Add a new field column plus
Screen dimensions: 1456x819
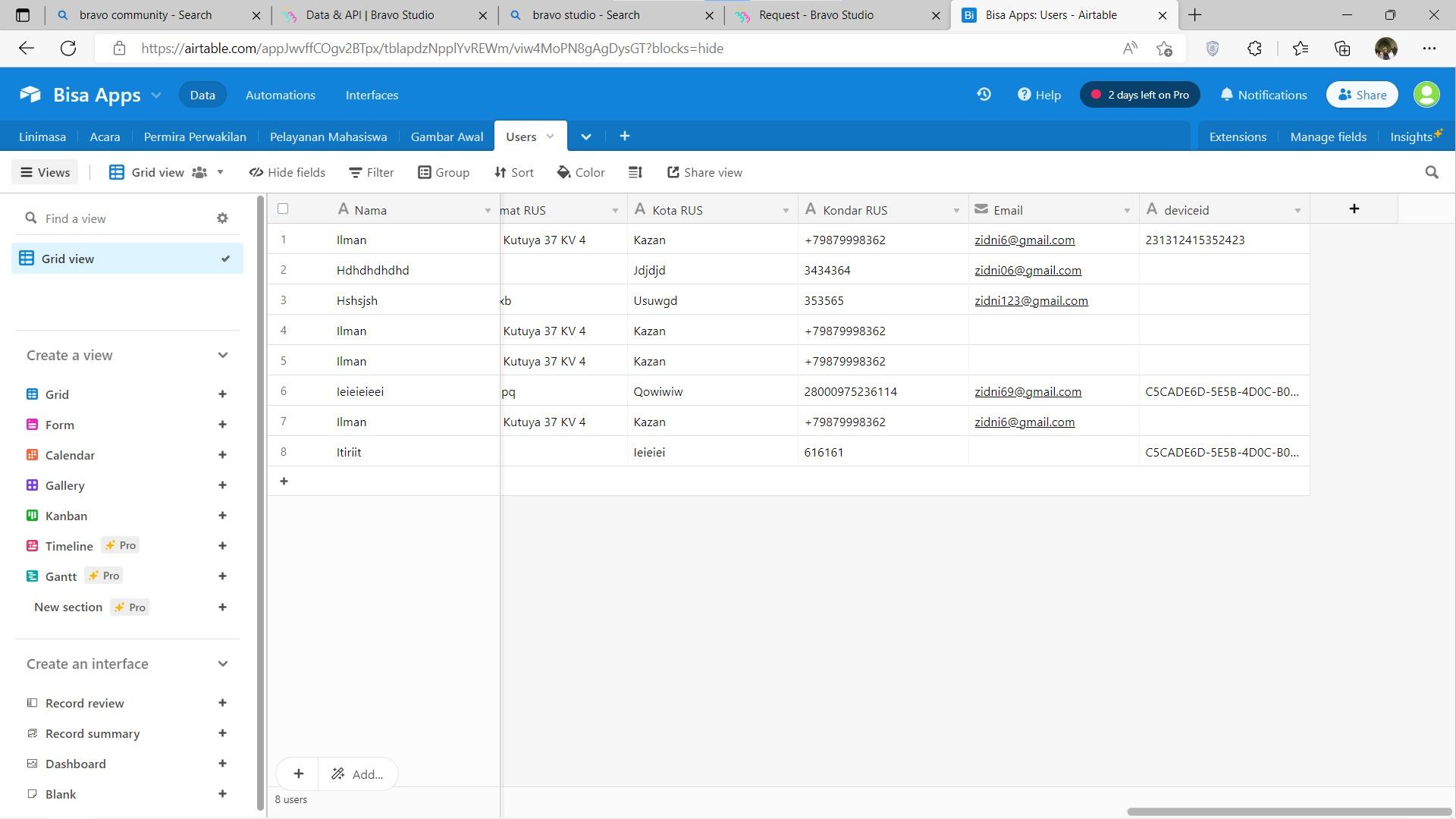[x=1354, y=209]
